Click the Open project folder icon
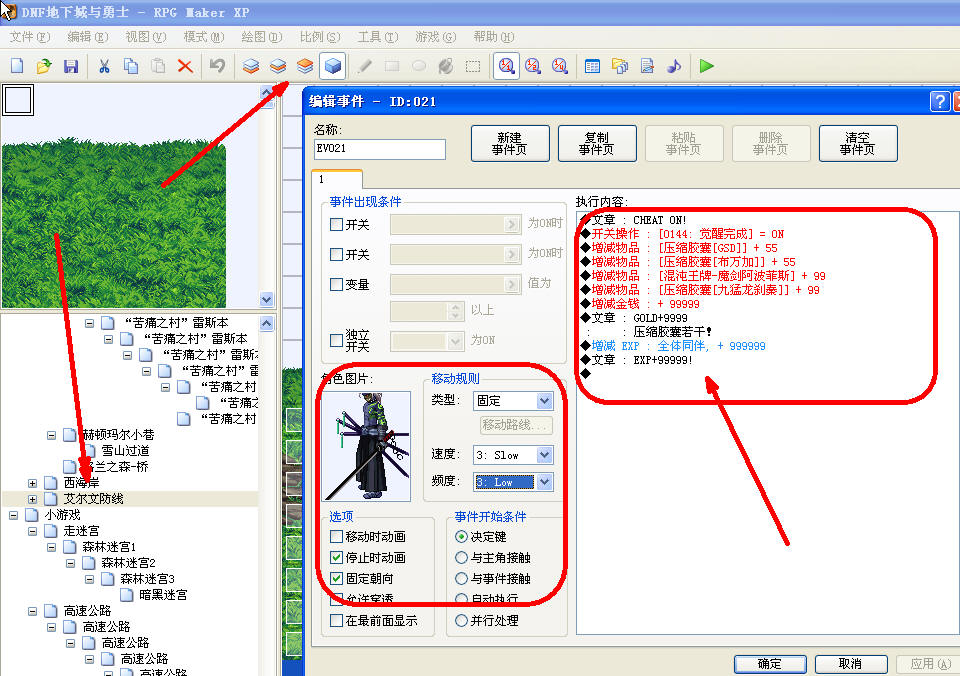 point(44,66)
